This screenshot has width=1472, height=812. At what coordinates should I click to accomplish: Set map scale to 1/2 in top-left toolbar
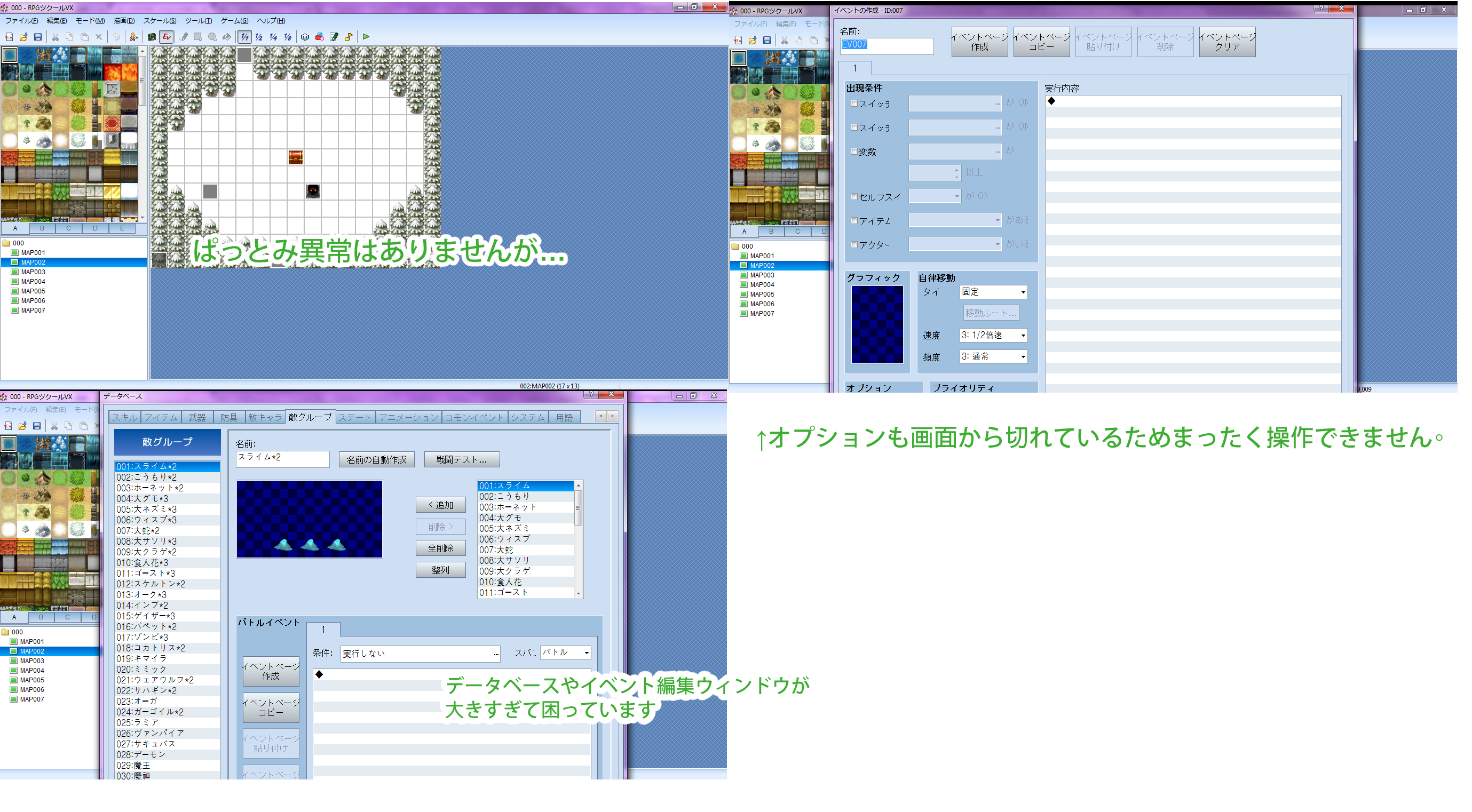tap(259, 37)
